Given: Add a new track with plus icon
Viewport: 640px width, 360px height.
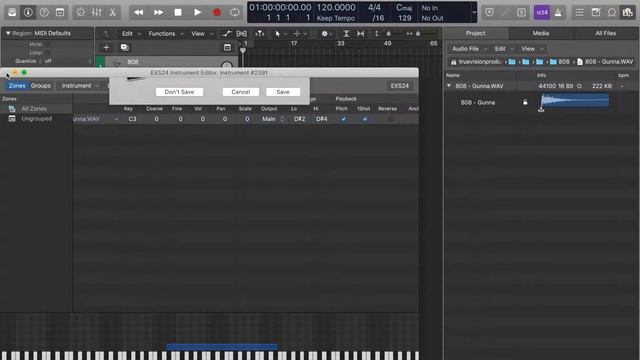Looking at the screenshot, I should pos(106,48).
